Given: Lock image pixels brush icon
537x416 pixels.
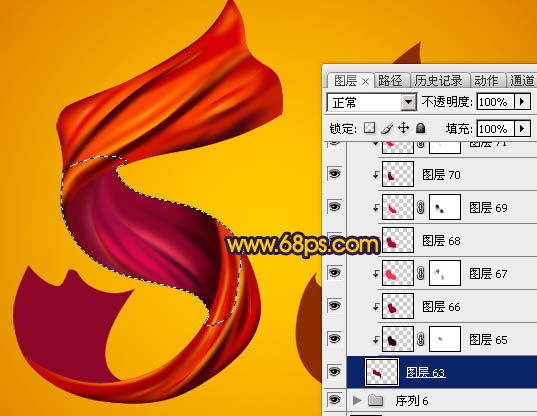Looking at the screenshot, I should 387,128.
